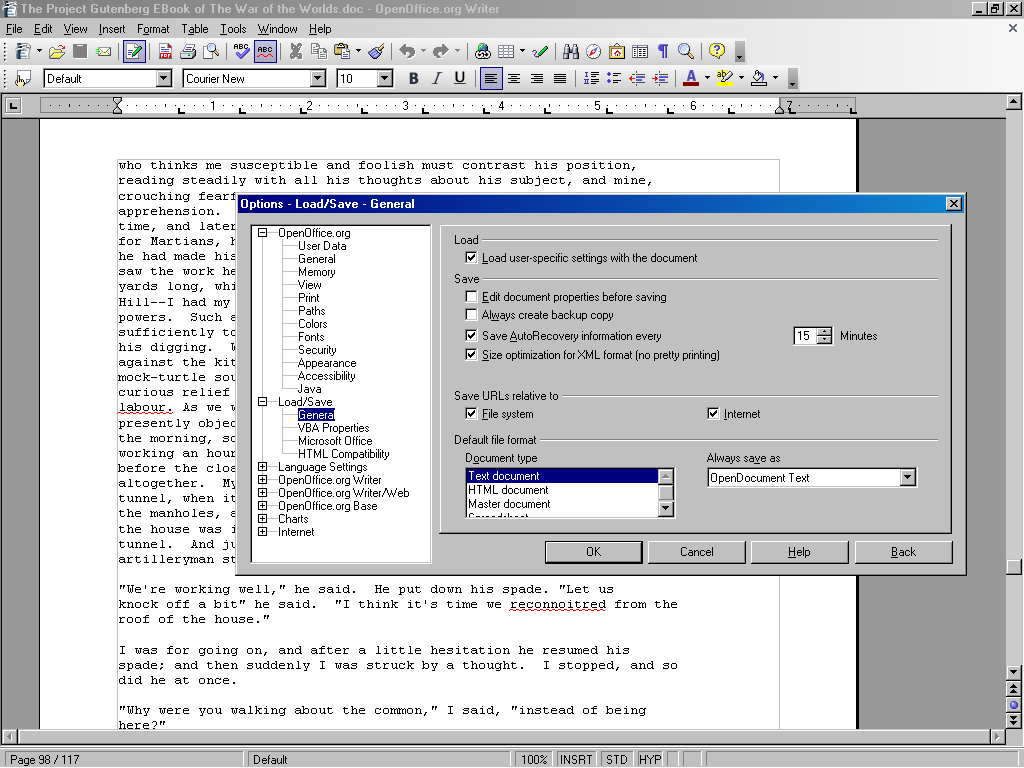
Task: Expand the Language Settings tree node
Action: [263, 467]
